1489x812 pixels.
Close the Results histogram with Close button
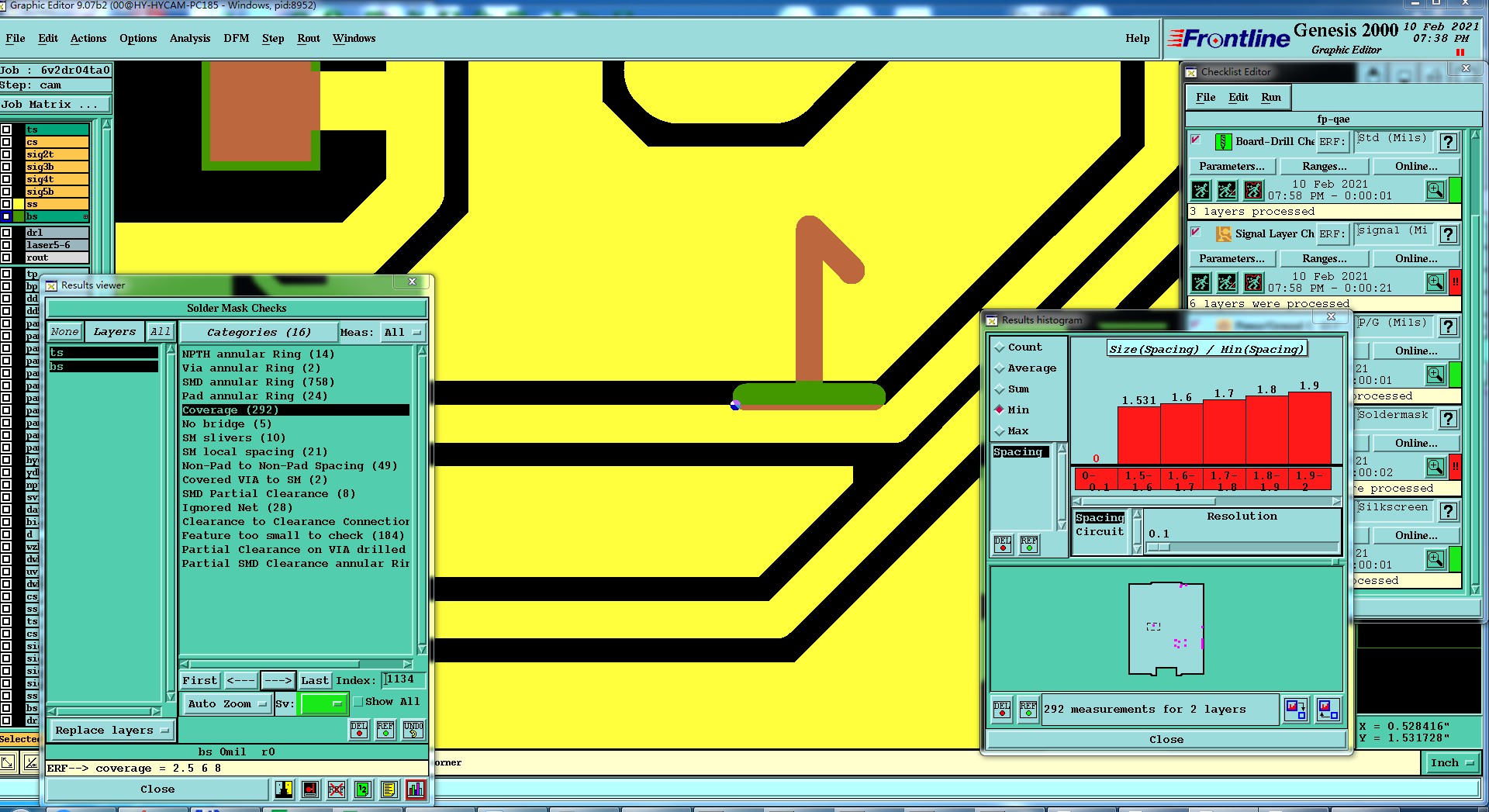[1166, 740]
